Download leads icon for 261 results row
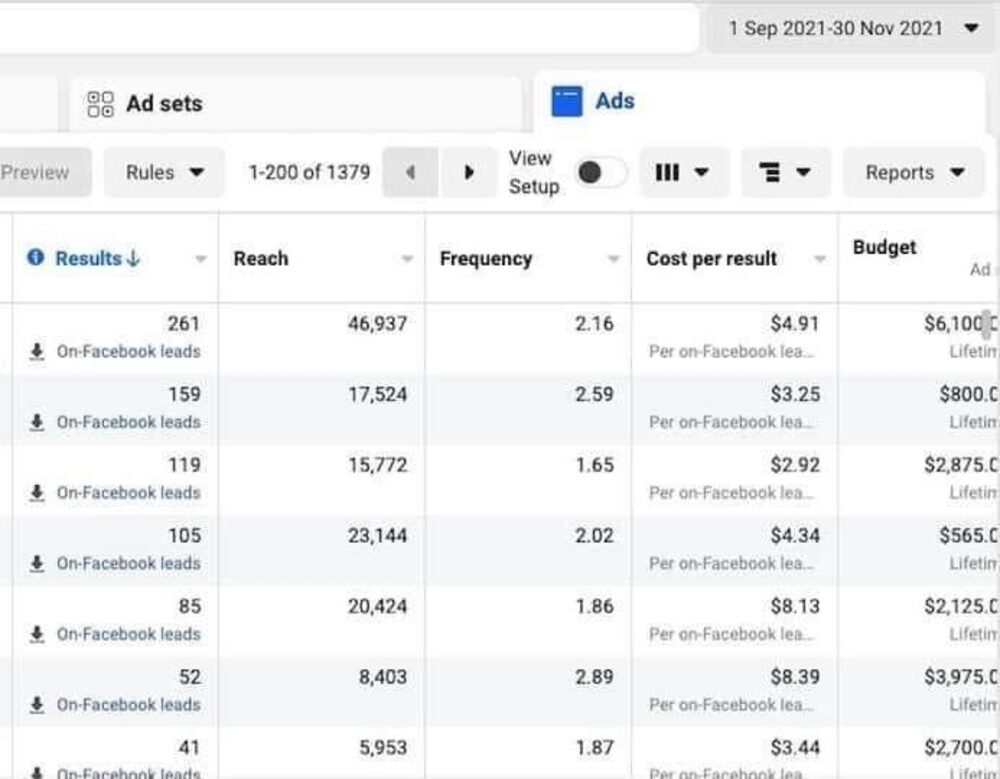This screenshot has height=779, width=1000. (x=37, y=352)
